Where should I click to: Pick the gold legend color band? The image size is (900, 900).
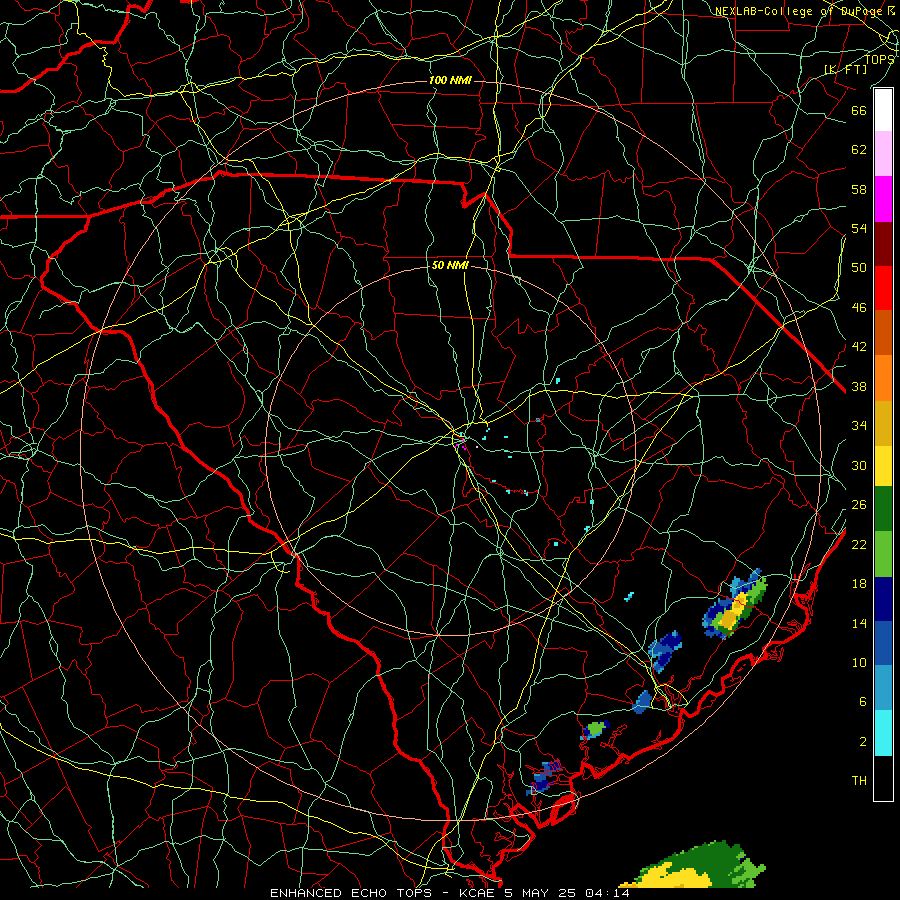(x=883, y=423)
